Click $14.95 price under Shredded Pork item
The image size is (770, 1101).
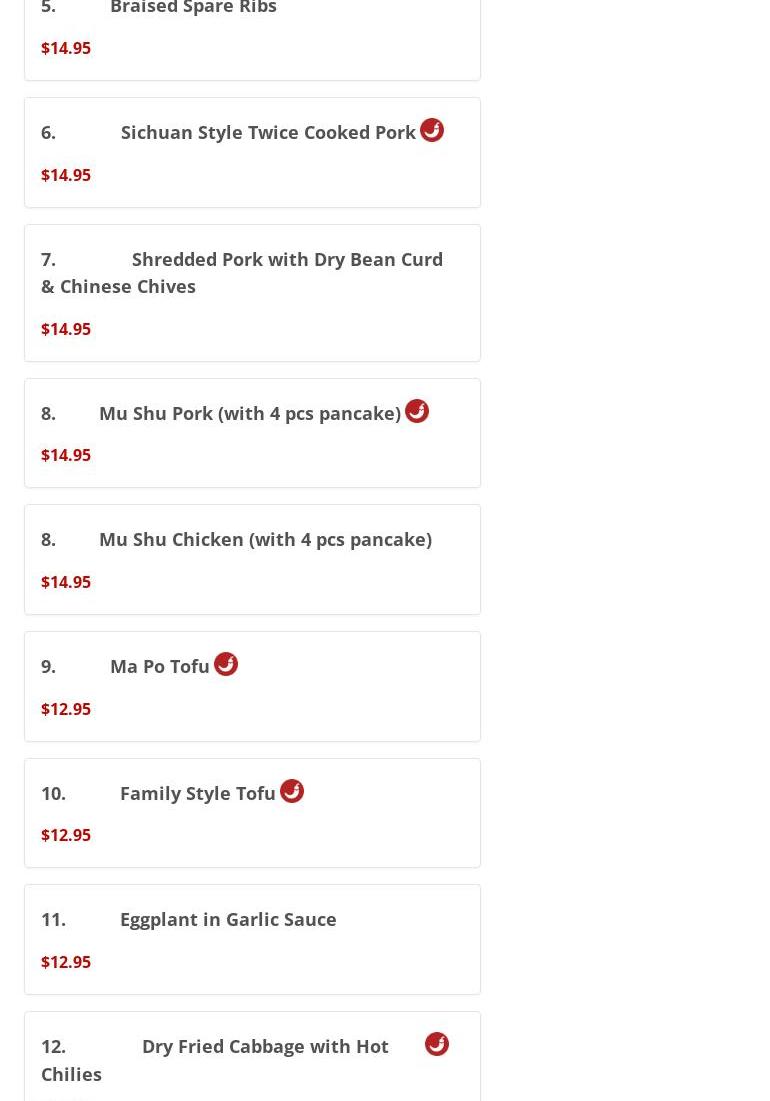click(x=66, y=329)
